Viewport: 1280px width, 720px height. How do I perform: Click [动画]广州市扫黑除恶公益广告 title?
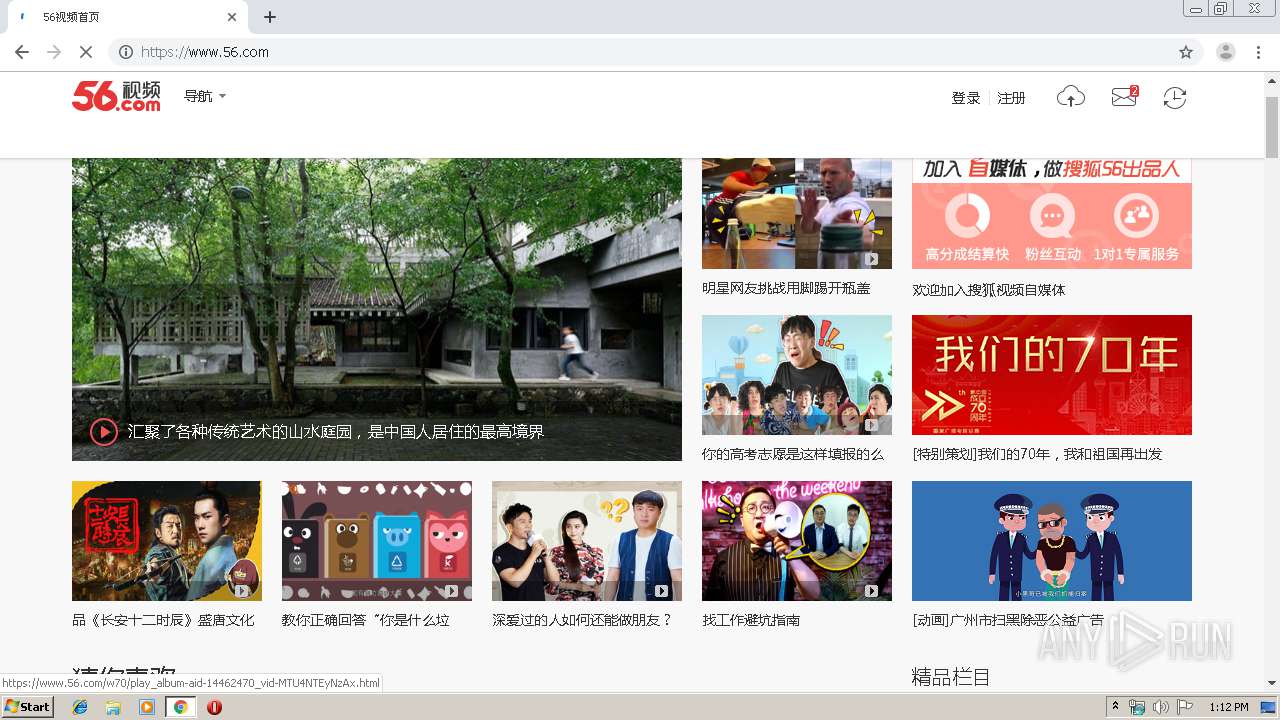point(1008,620)
